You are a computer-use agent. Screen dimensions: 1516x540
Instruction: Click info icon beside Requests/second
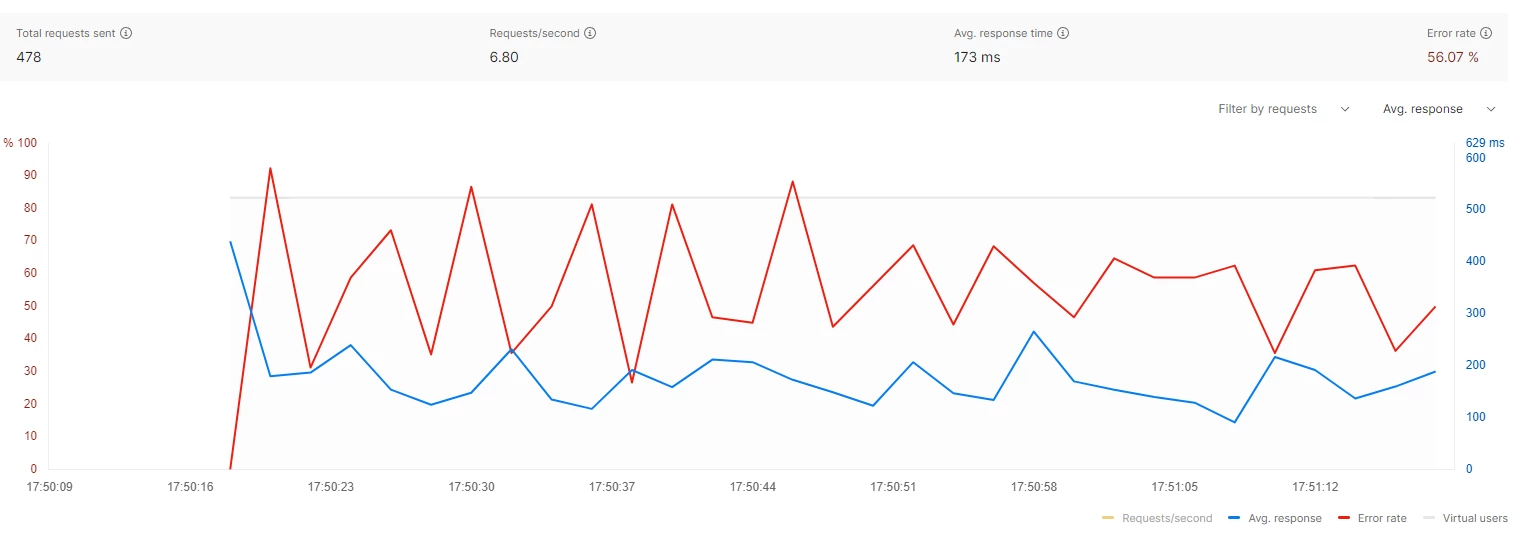tap(590, 33)
